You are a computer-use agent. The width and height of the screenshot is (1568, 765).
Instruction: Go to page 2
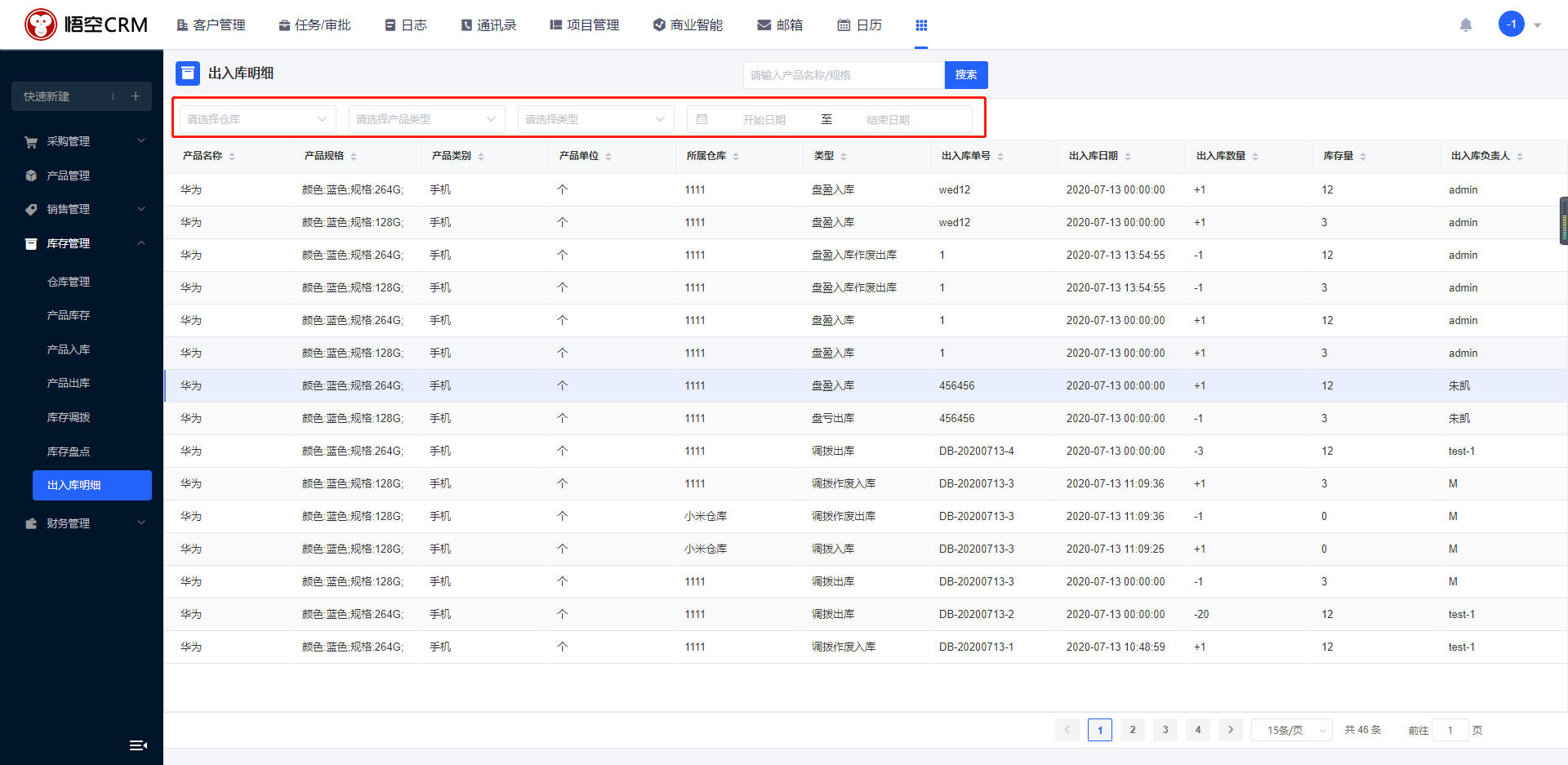coord(1133,730)
